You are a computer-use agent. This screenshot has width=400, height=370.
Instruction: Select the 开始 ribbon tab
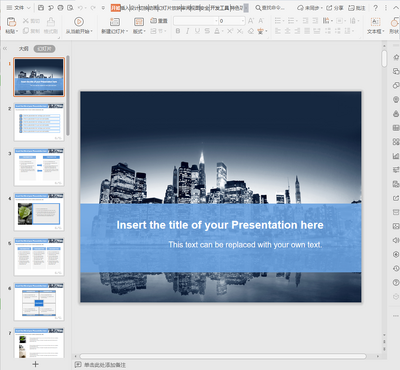point(115,8)
